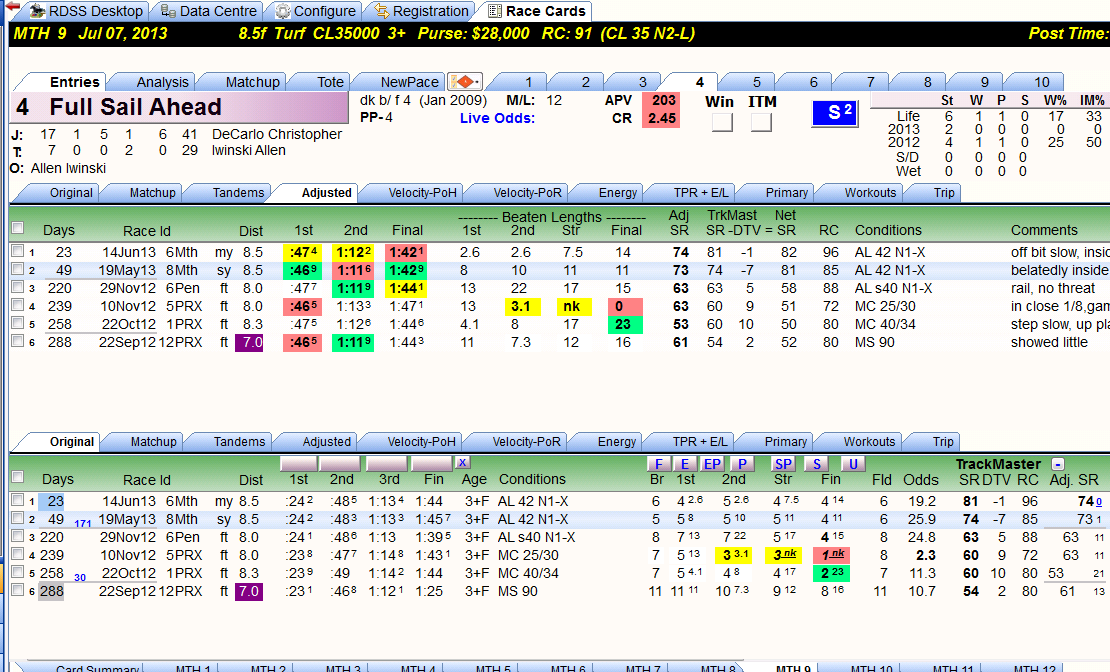The width and height of the screenshot is (1110, 672).
Task: Click the S filter button above Fin
Action: tap(816, 464)
